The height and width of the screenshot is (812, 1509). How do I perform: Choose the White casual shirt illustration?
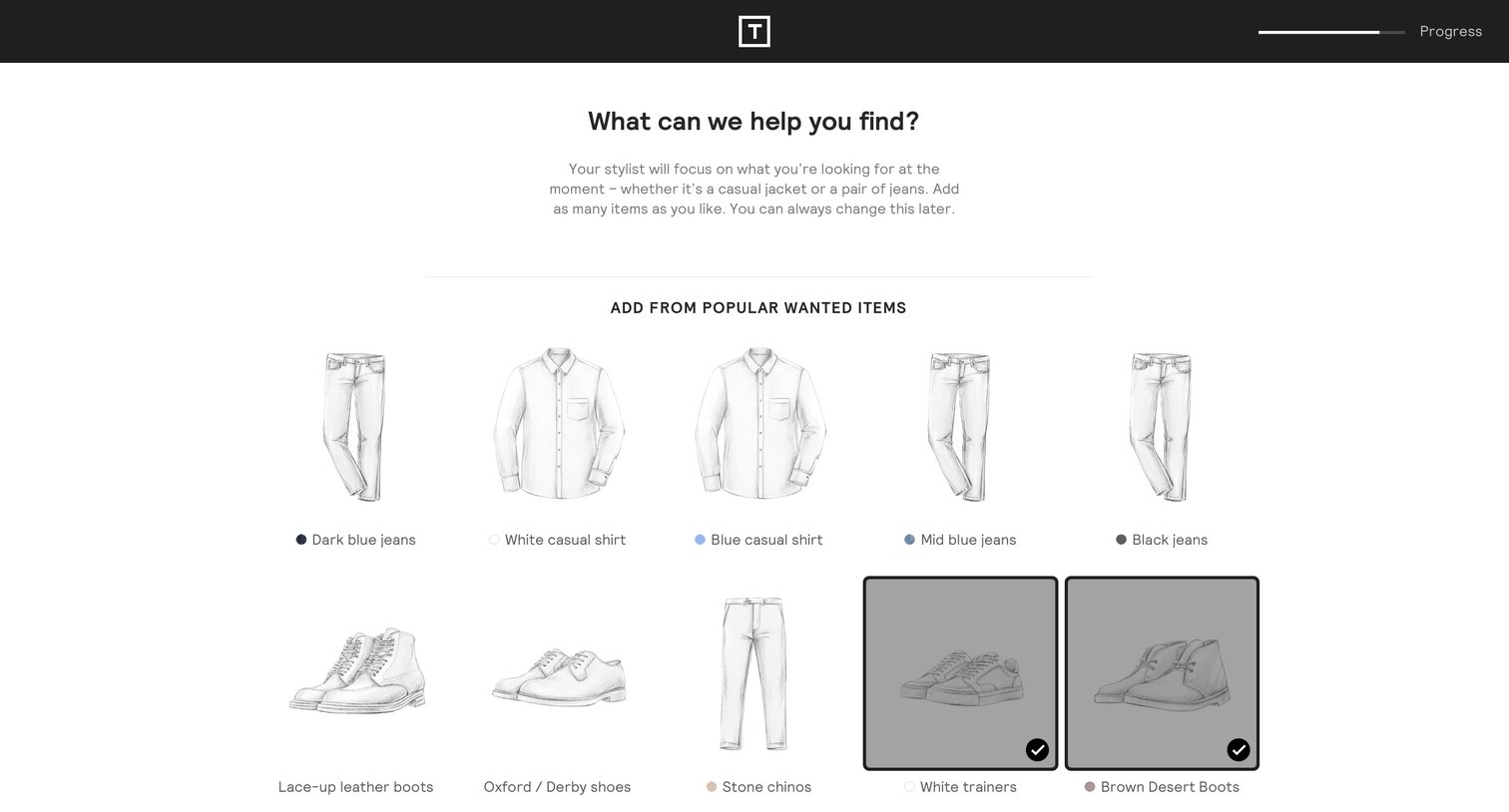(559, 423)
